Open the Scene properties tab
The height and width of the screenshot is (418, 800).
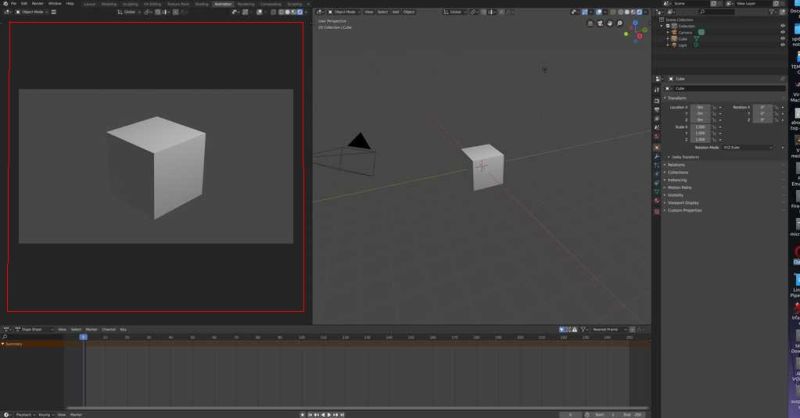(x=657, y=128)
